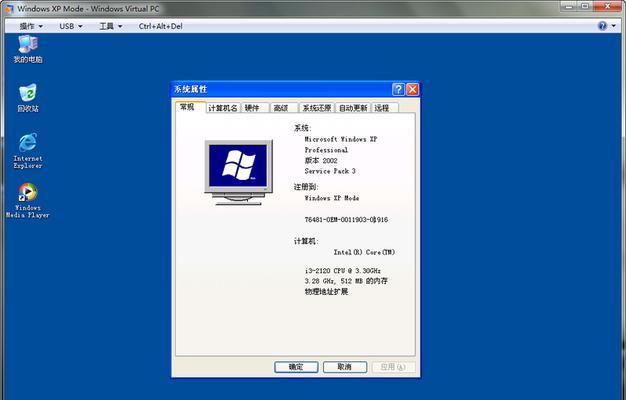This screenshot has width=626, height=400.
Task: Click the 'Professional' edition text
Action: 326,150
